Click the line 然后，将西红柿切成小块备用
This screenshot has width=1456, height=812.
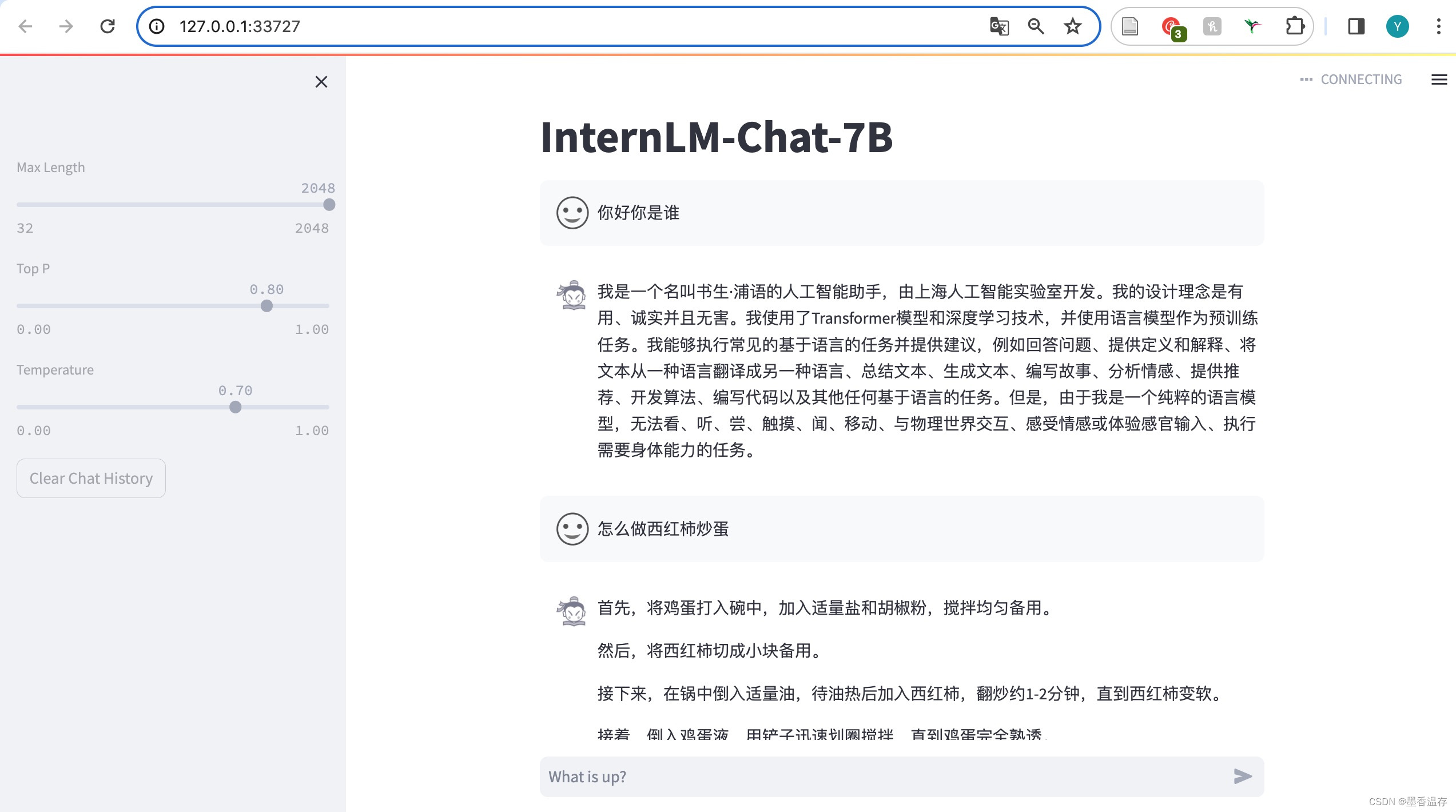709,651
